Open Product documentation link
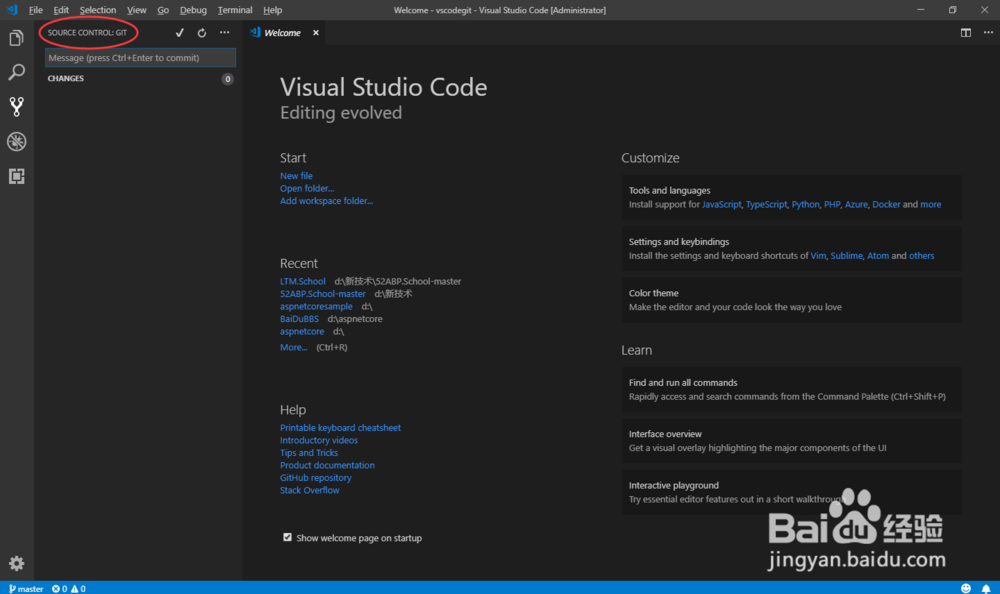Viewport: 1000px width, 594px height. point(327,465)
